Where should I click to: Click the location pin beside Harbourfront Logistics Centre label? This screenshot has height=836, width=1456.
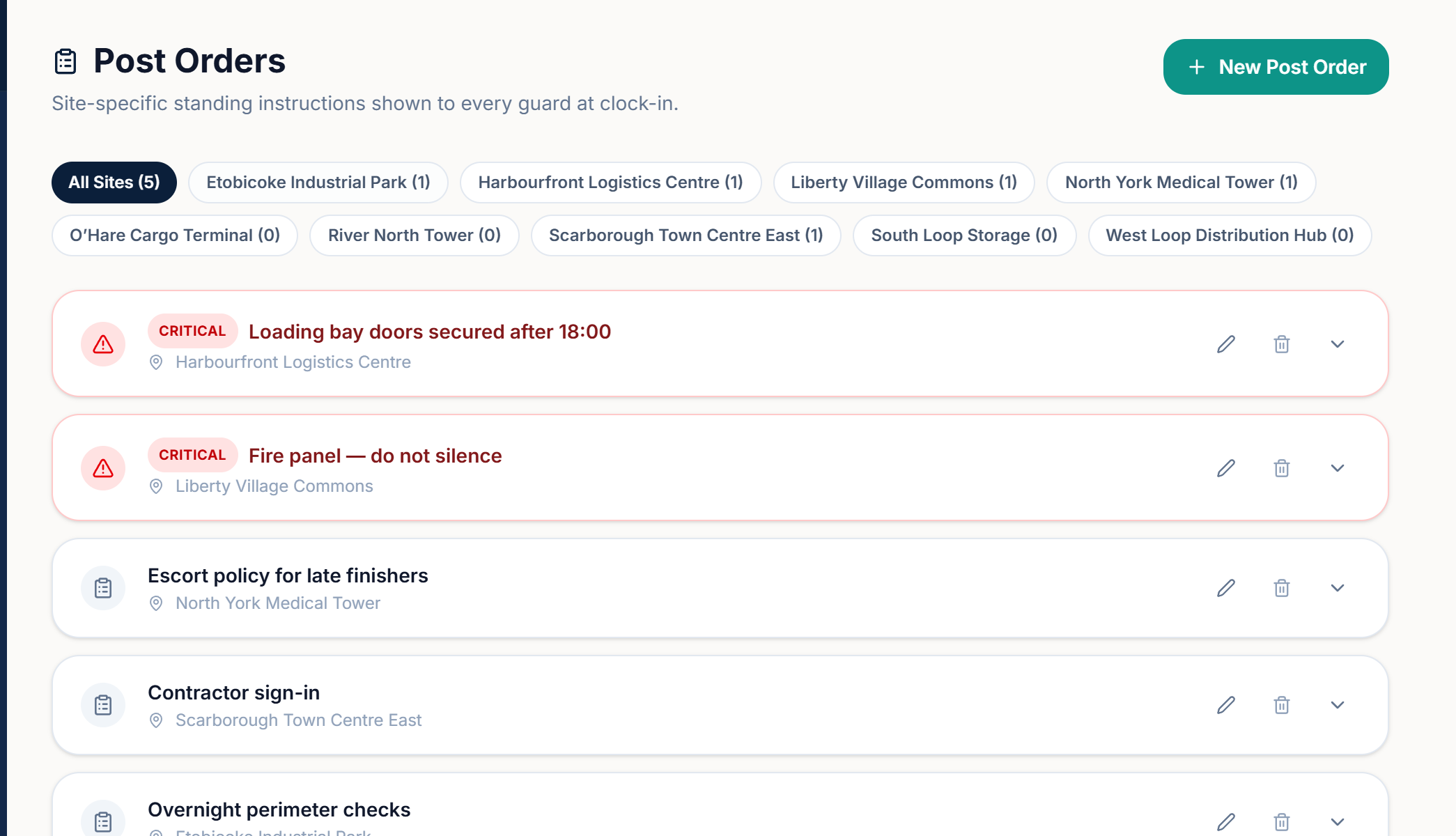pyautogui.click(x=156, y=362)
